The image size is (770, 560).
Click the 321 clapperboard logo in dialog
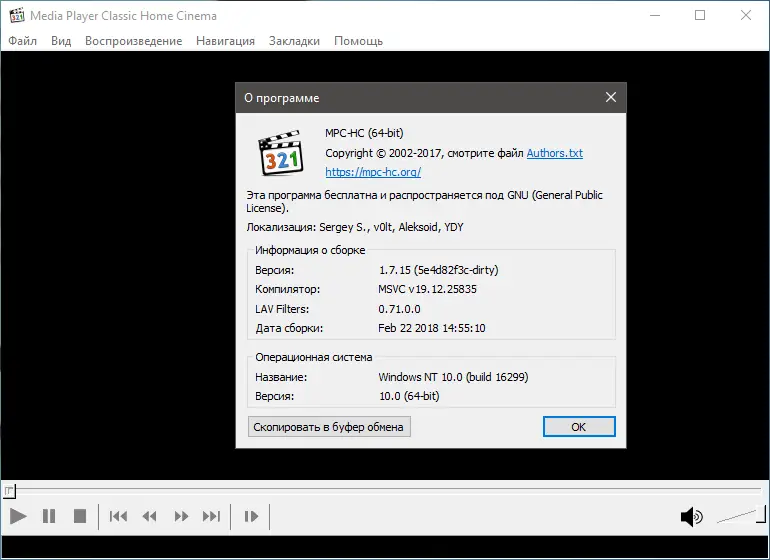281,152
